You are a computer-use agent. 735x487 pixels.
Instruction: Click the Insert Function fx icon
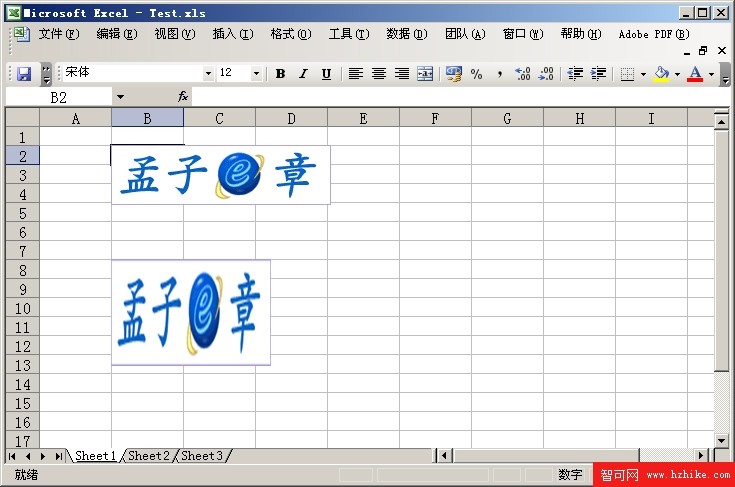tap(182, 97)
